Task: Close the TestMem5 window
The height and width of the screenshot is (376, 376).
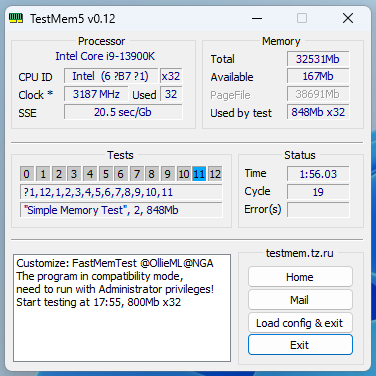Action: pos(348,18)
